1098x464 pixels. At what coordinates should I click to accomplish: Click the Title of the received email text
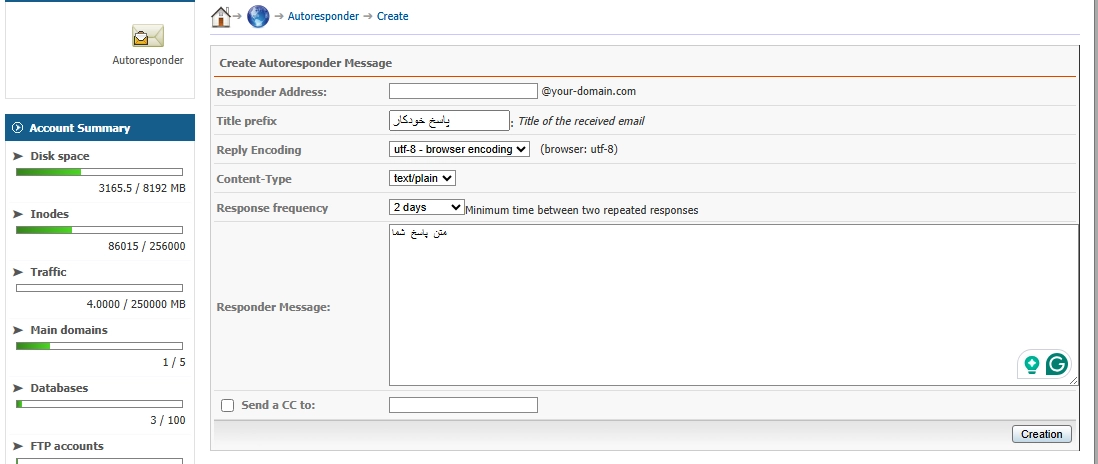pyautogui.click(x=581, y=121)
